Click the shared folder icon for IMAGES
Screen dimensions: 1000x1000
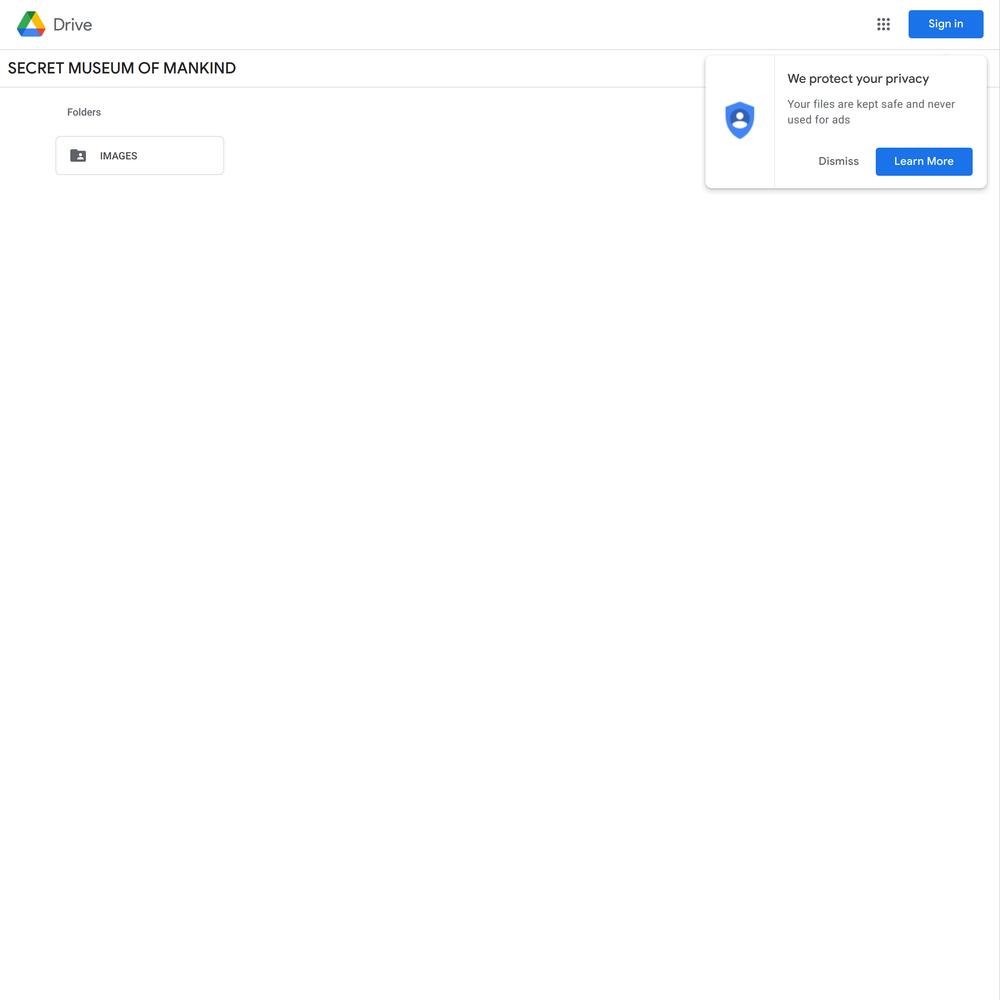coord(78,156)
